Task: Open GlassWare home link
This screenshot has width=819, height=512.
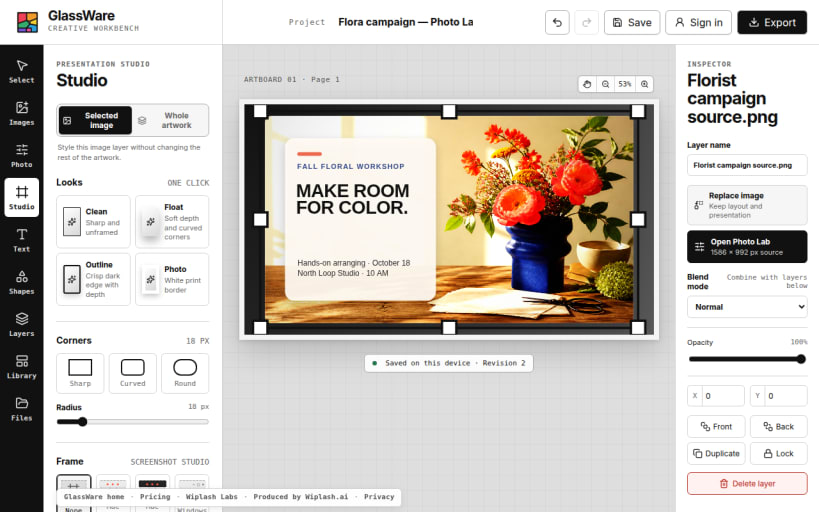Action: coord(94,497)
